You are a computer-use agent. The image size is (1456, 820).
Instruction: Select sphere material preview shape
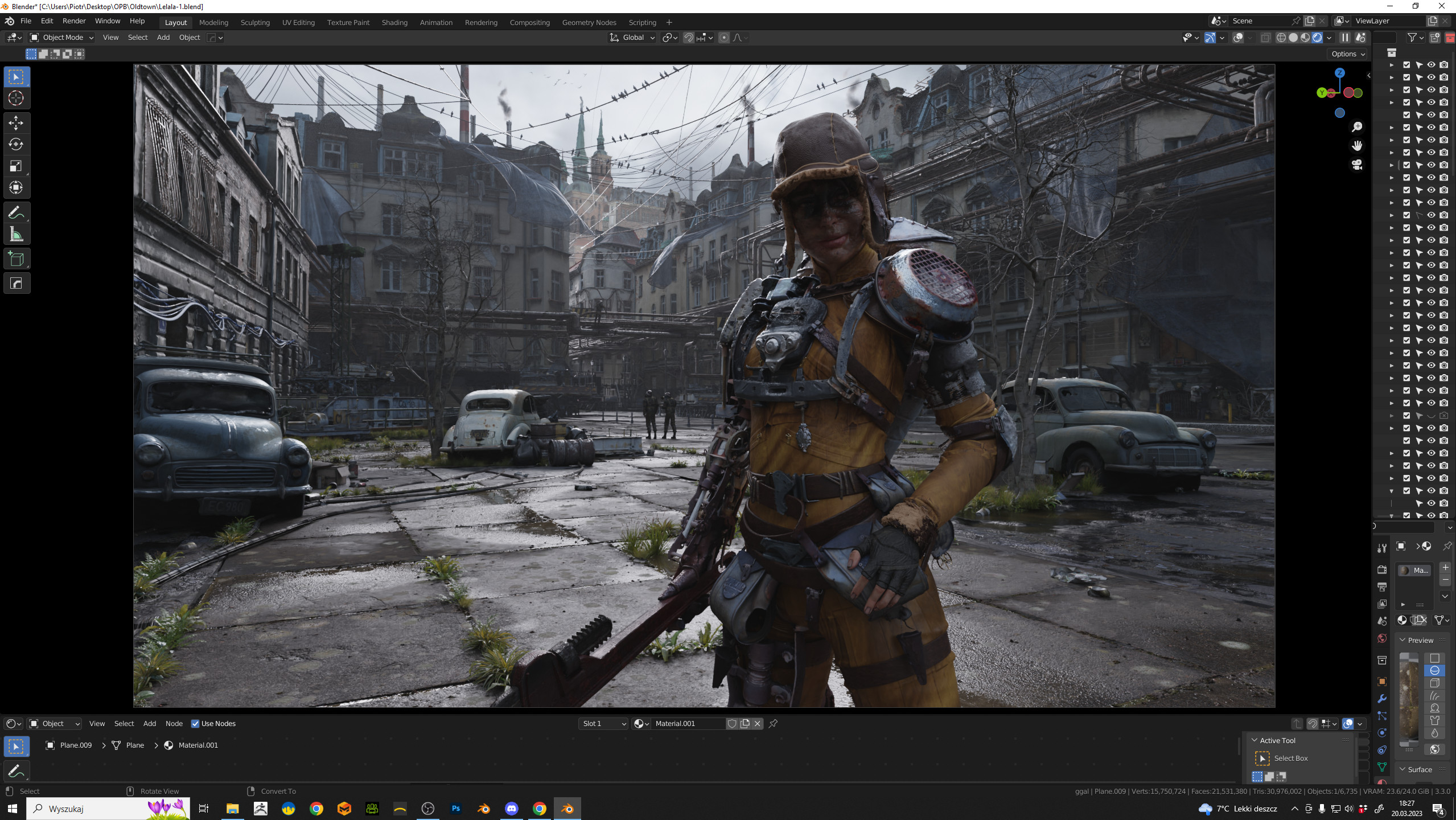point(1434,671)
